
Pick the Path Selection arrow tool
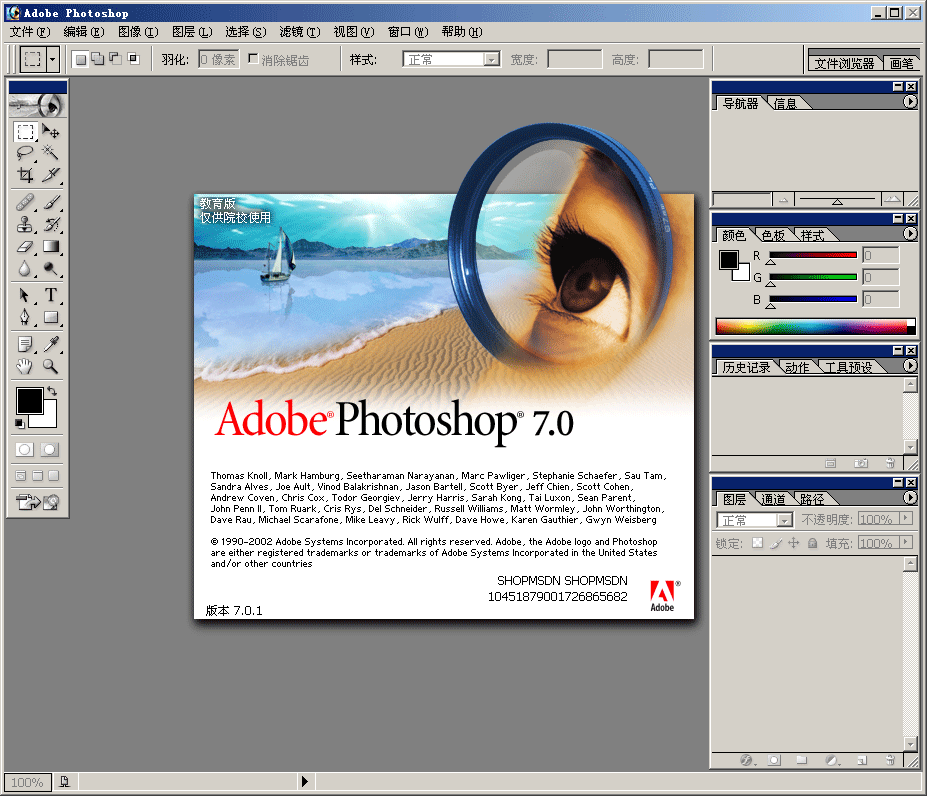25,295
